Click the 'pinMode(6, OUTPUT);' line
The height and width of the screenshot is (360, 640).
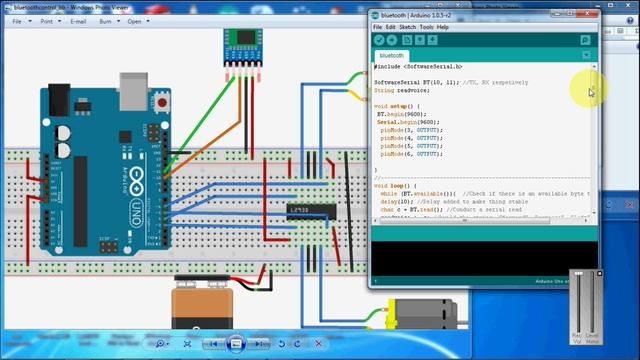click(x=411, y=154)
